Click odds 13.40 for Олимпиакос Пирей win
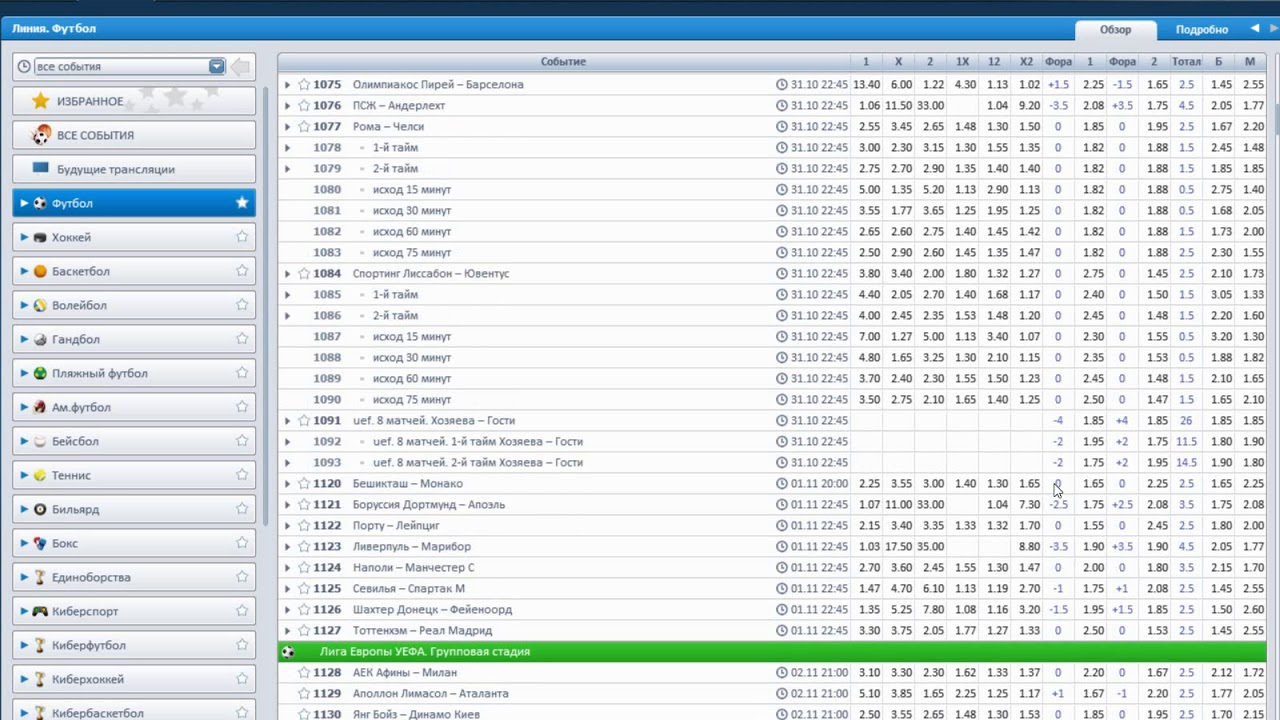Screen dimensions: 1280x720 (x=866, y=84)
